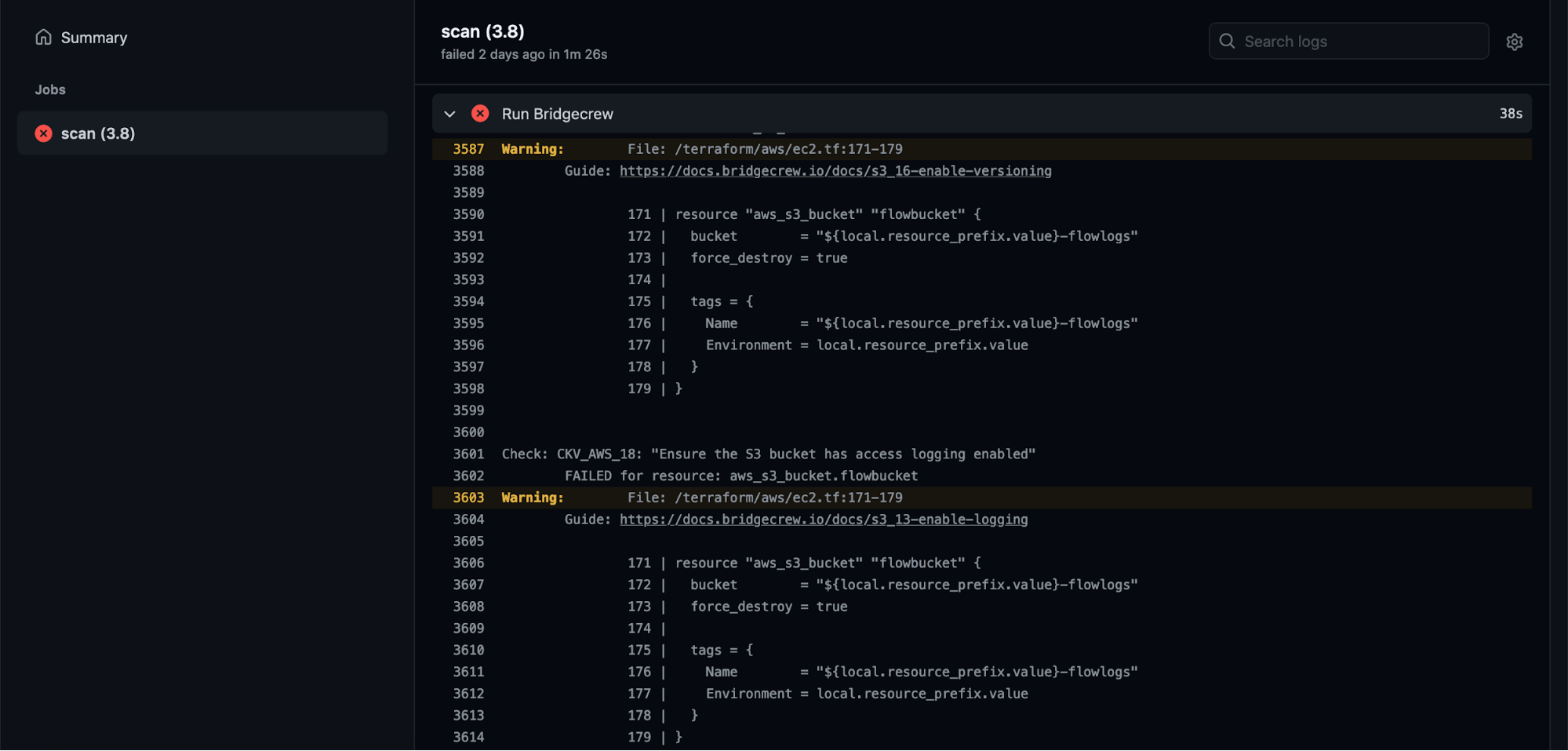Click the red failure icon on Run Bridgecrew
Screen dimensions: 1568x751
point(480,114)
